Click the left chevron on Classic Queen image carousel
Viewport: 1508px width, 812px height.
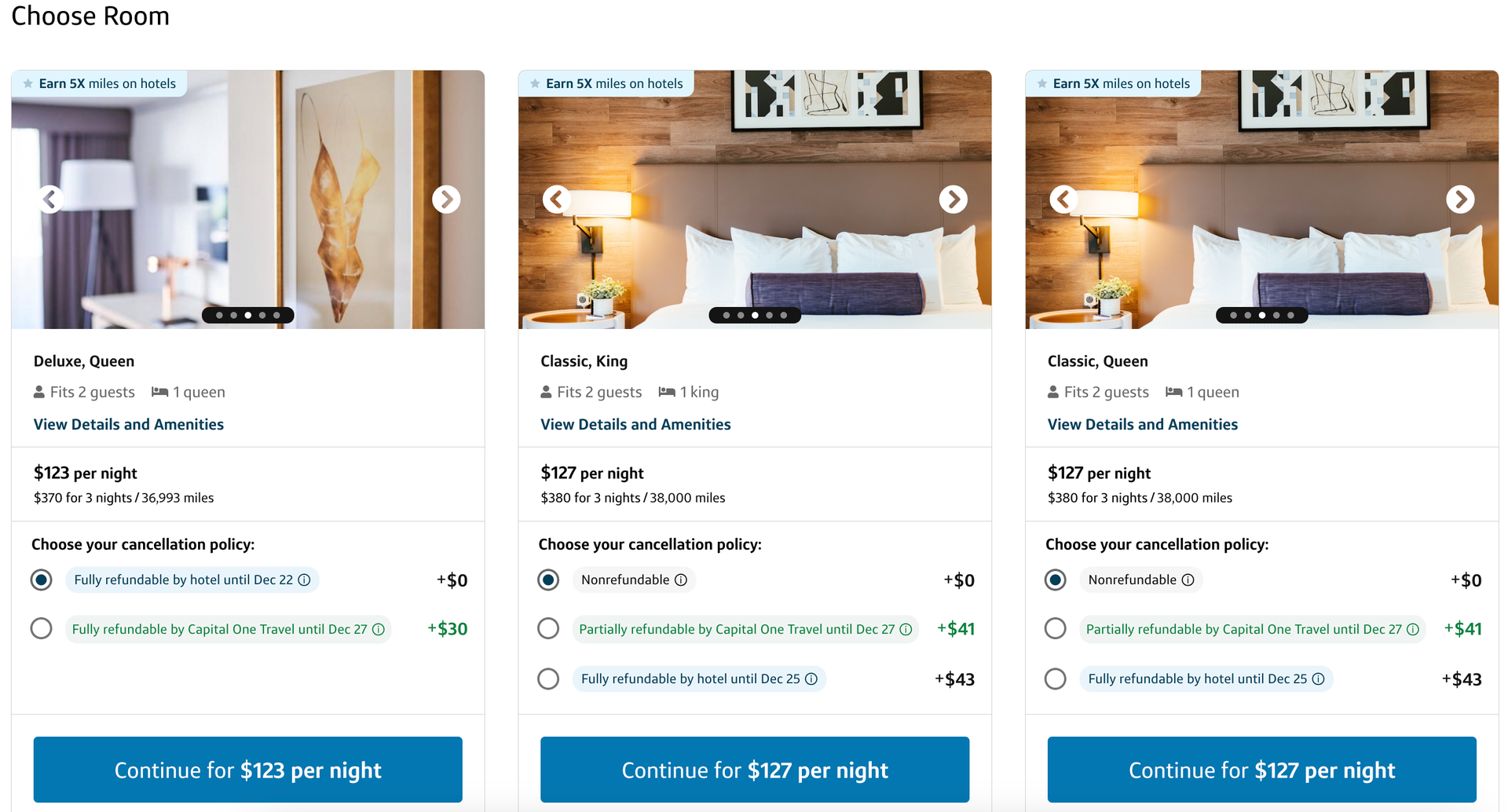[x=1064, y=199]
